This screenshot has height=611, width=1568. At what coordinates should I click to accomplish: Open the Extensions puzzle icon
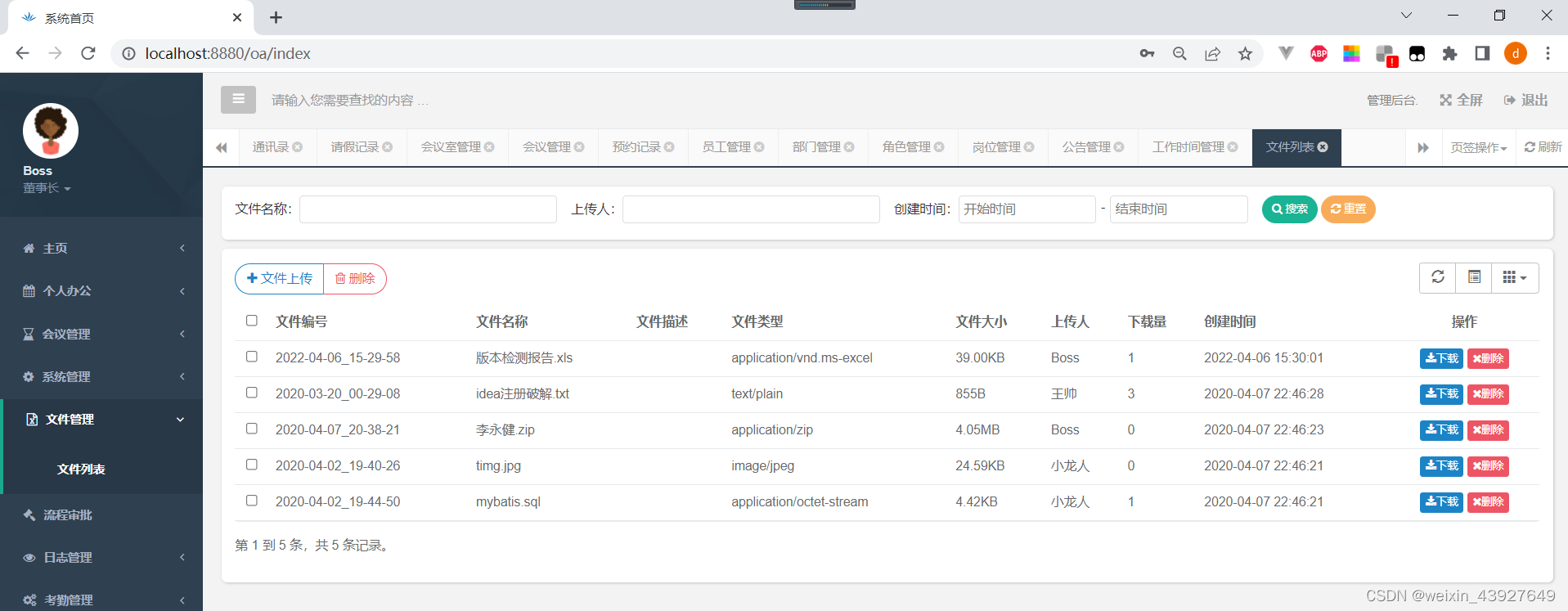click(1449, 53)
